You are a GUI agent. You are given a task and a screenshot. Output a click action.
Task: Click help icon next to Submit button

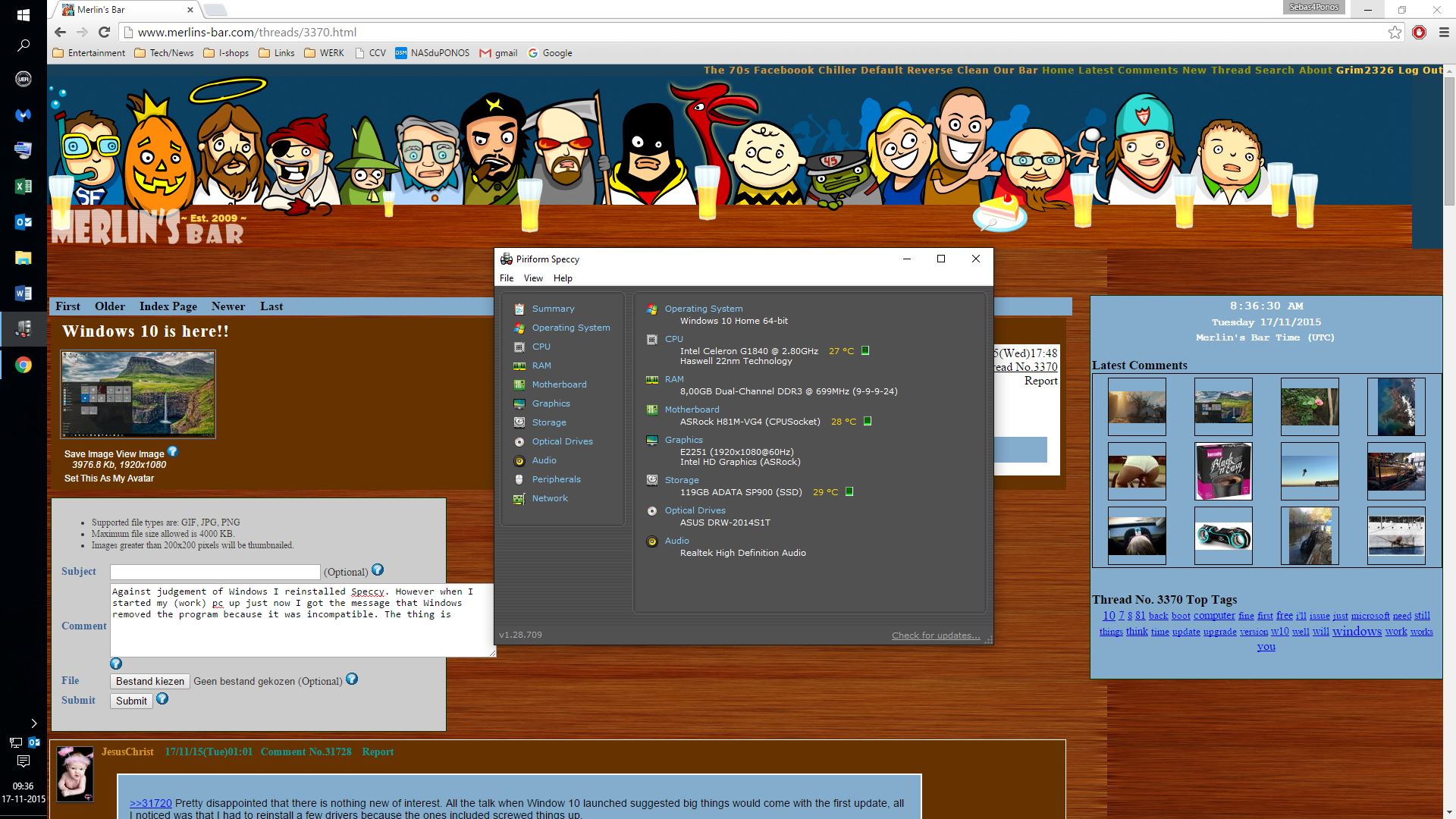point(162,699)
